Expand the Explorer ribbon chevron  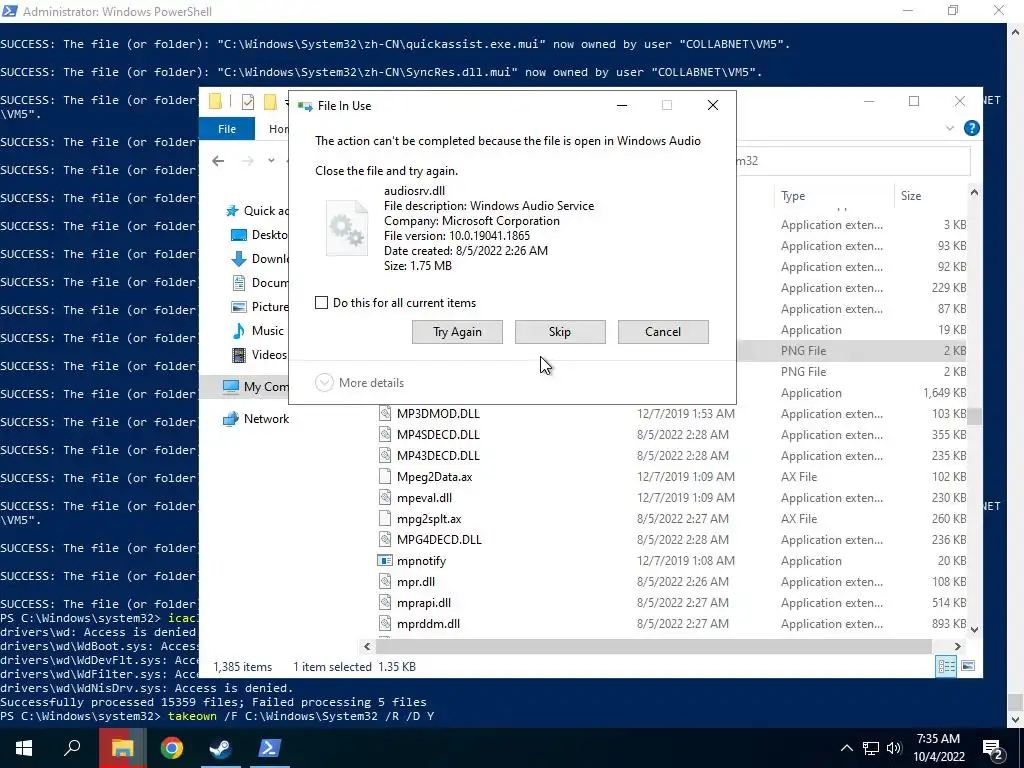tap(950, 129)
